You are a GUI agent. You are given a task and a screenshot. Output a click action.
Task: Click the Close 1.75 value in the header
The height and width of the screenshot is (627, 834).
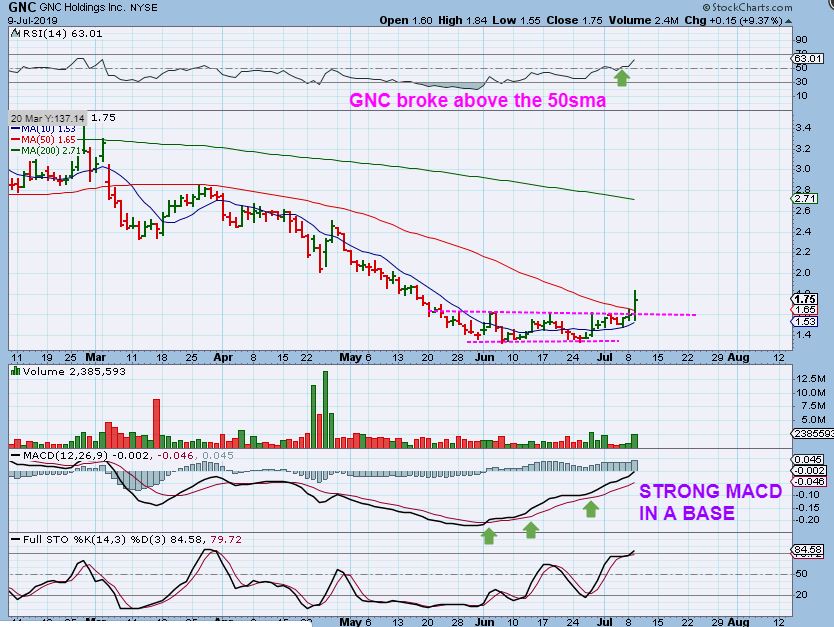[574, 20]
